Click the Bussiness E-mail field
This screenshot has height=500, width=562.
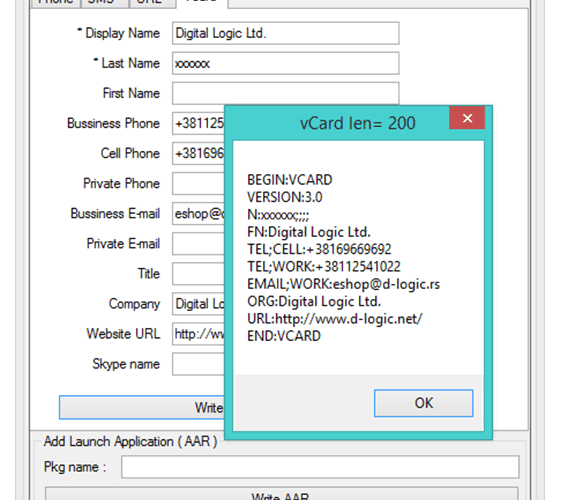pos(198,214)
